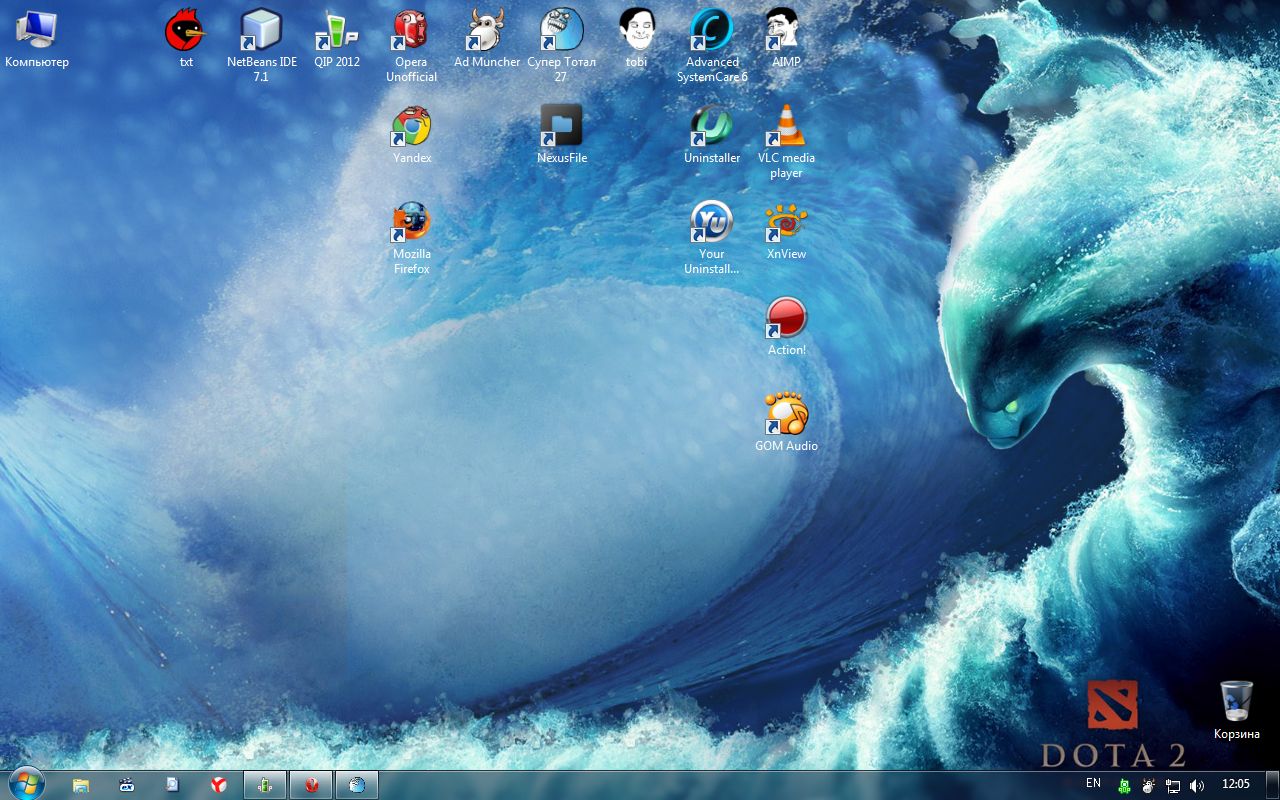Select the Корзина recycle bin icon
The width and height of the screenshot is (1280, 800).
1236,702
